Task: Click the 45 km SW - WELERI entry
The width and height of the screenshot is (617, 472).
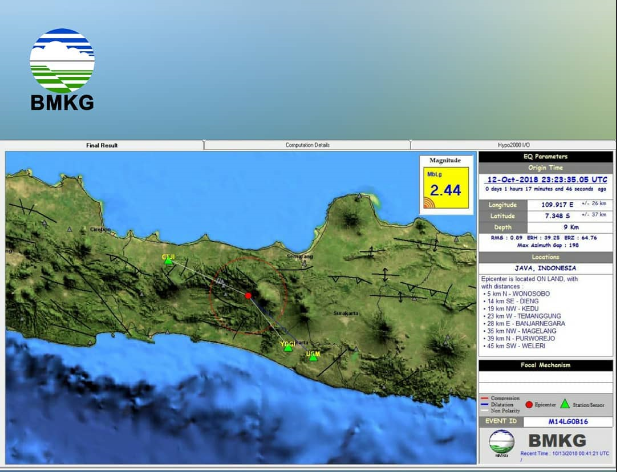Action: pos(514,346)
